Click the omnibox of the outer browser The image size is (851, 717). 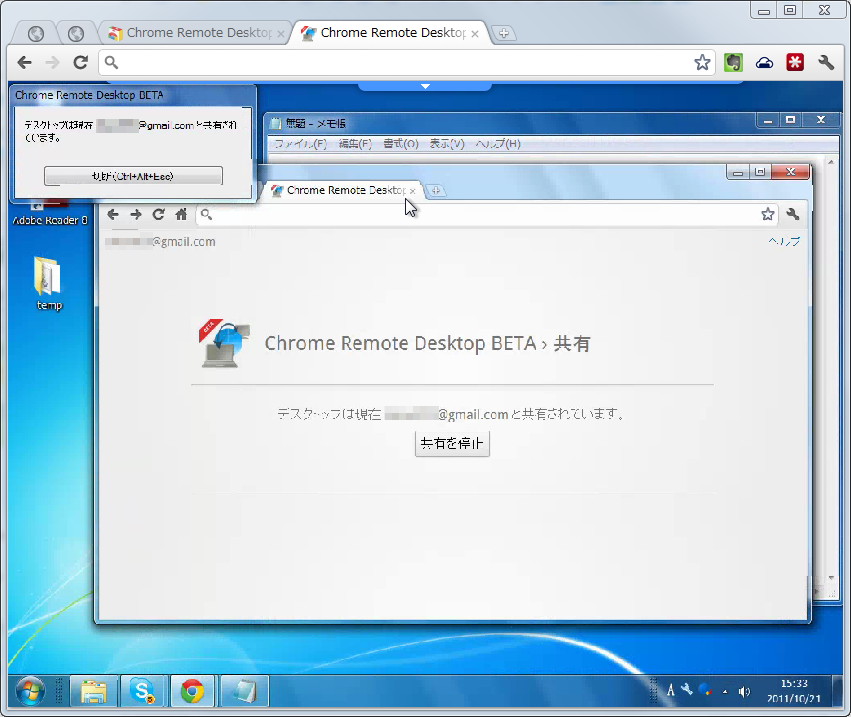pyautogui.click(x=400, y=62)
